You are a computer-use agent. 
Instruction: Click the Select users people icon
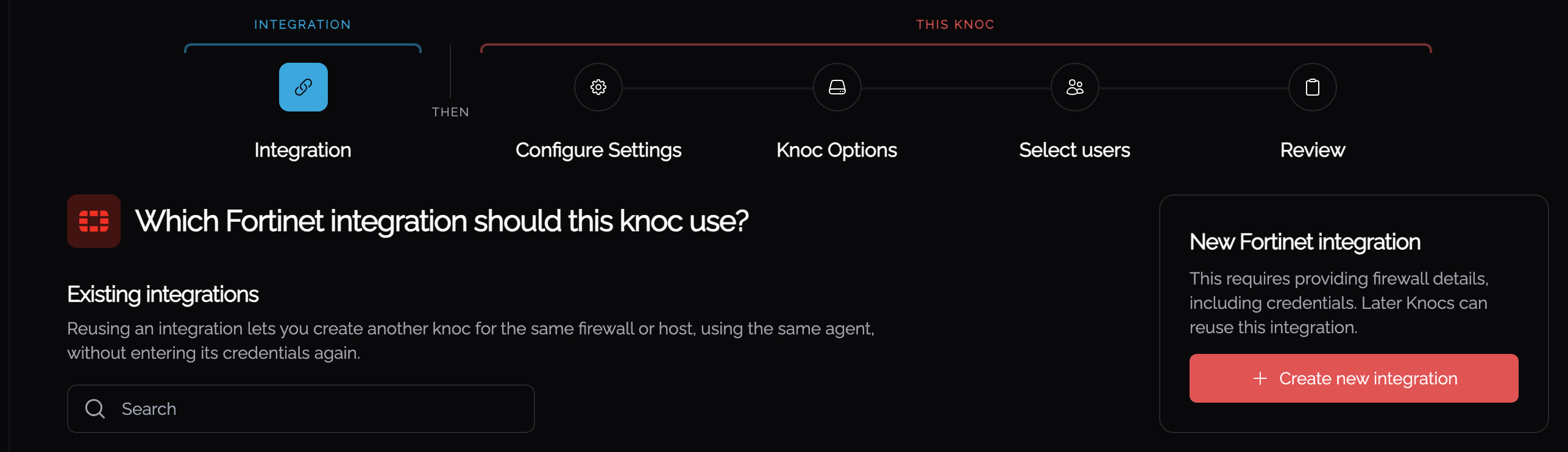click(x=1074, y=87)
